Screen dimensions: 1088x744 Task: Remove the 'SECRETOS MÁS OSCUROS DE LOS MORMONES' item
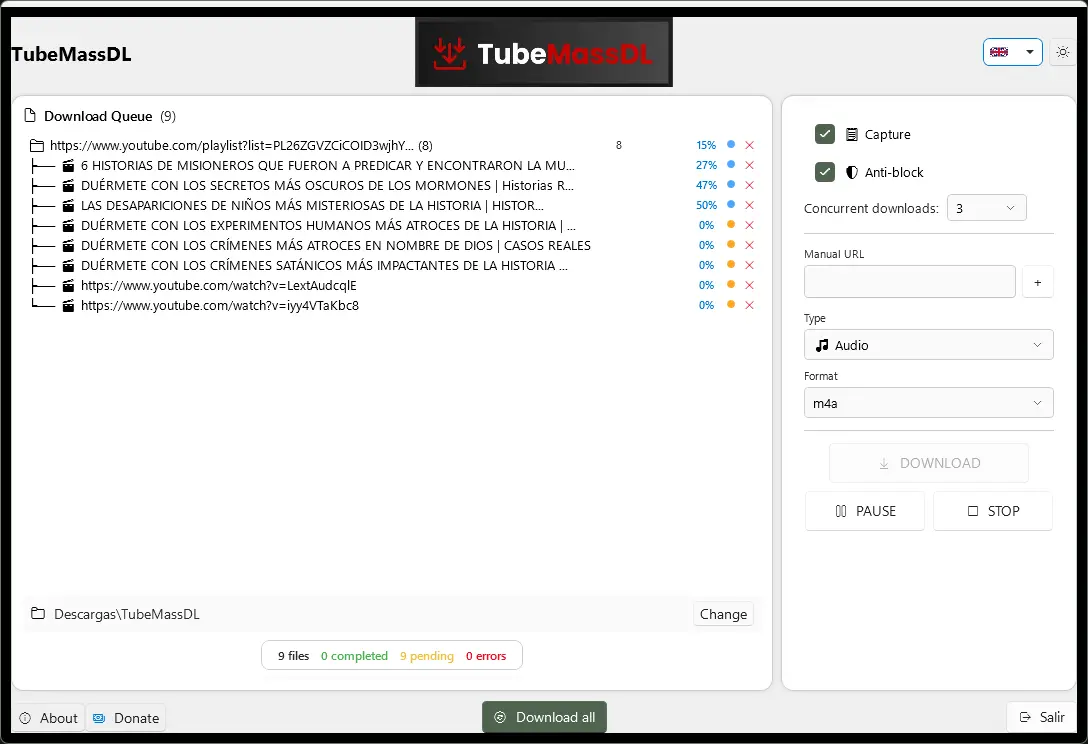tap(749, 185)
